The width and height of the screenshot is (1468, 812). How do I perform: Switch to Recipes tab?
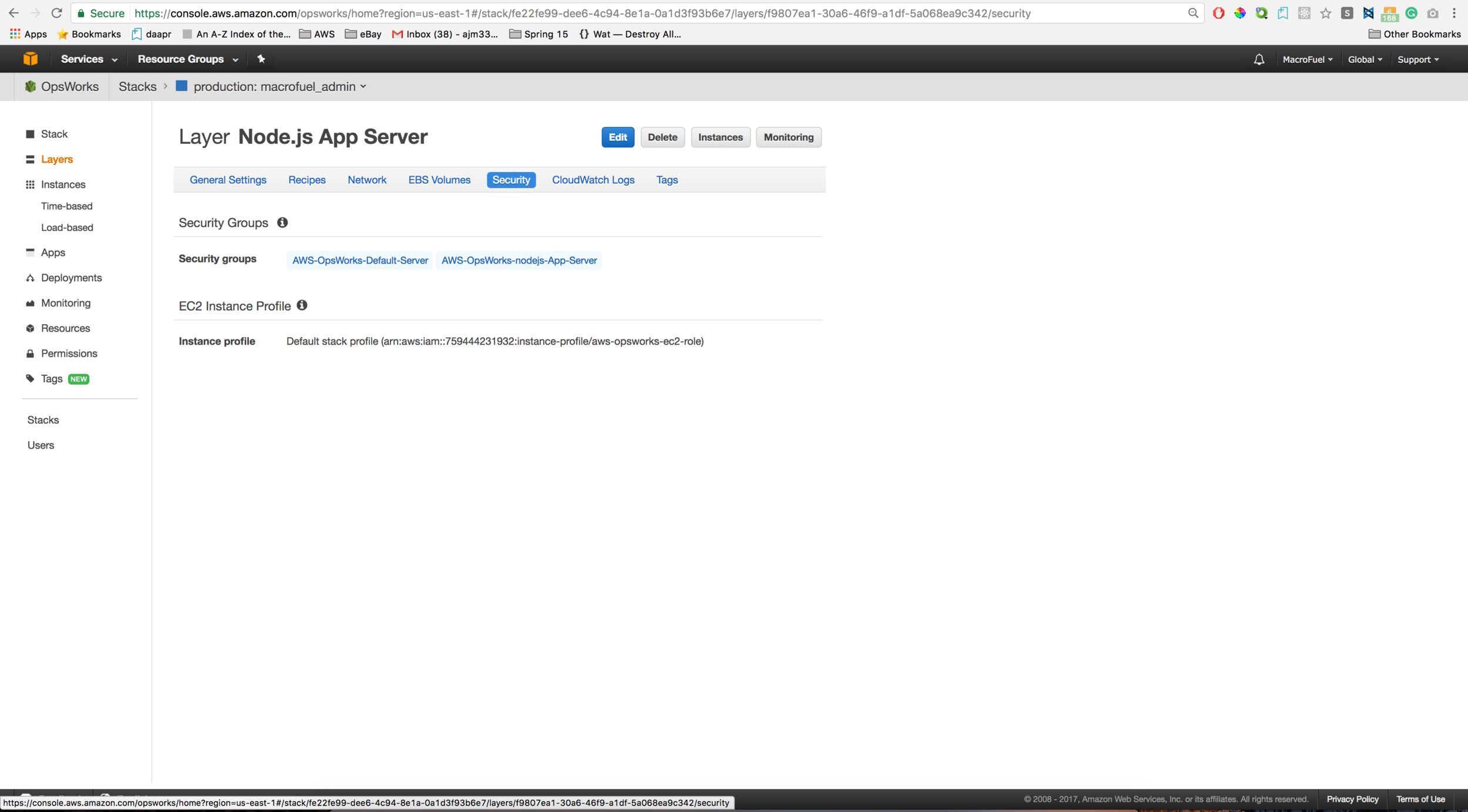(307, 180)
